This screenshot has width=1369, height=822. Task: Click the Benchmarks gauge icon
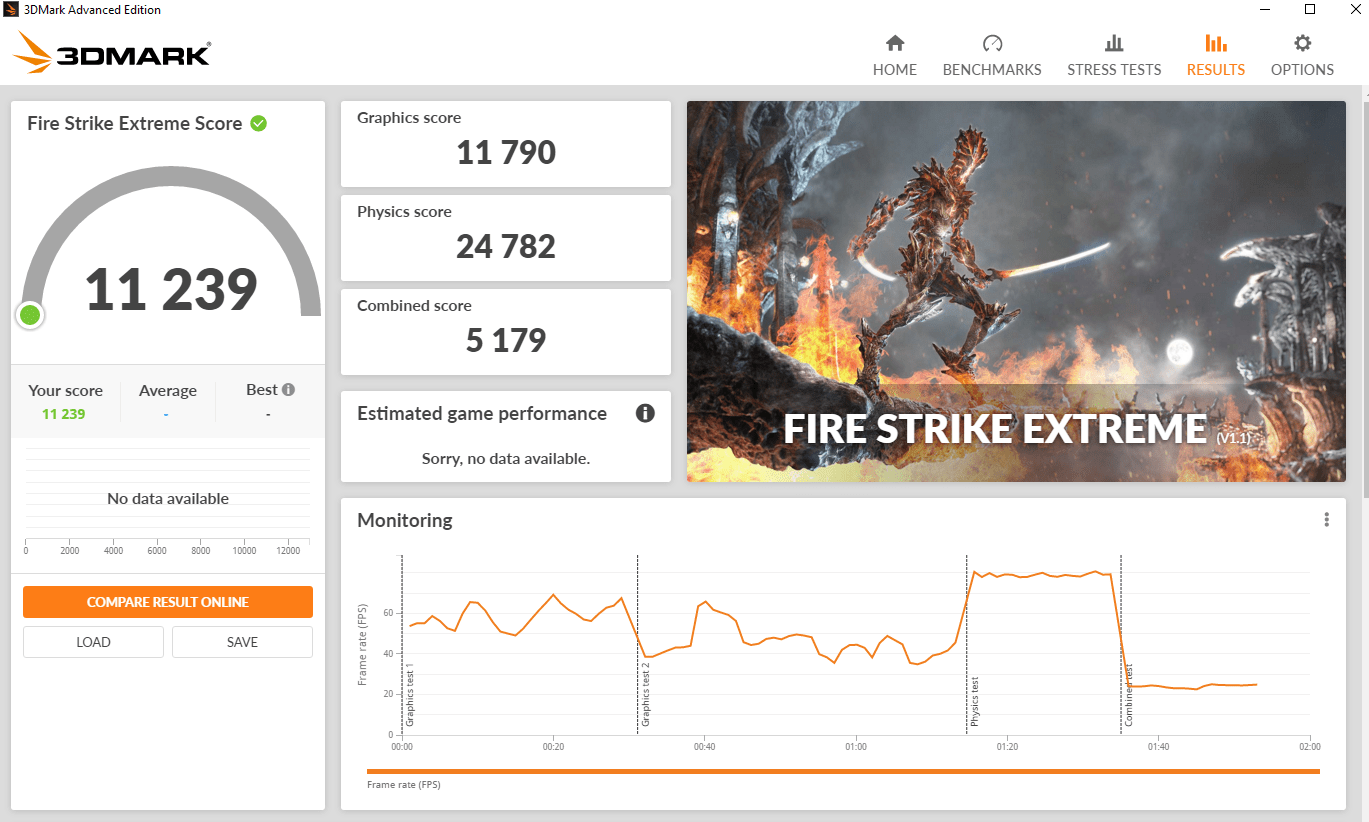pos(992,43)
